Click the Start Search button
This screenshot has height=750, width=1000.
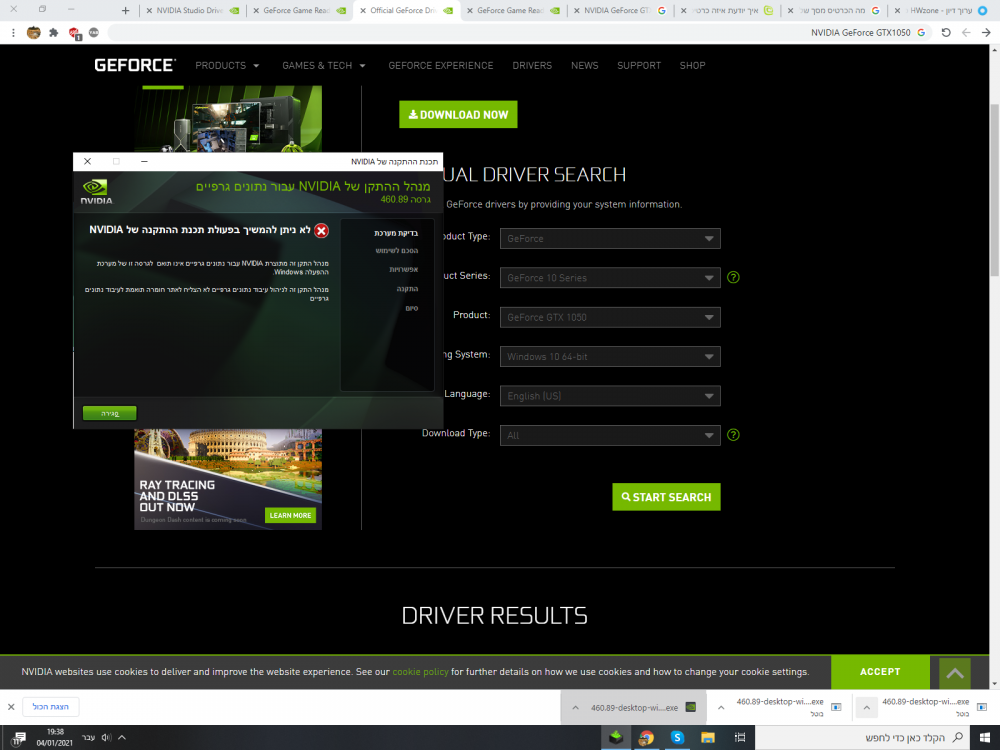point(666,497)
